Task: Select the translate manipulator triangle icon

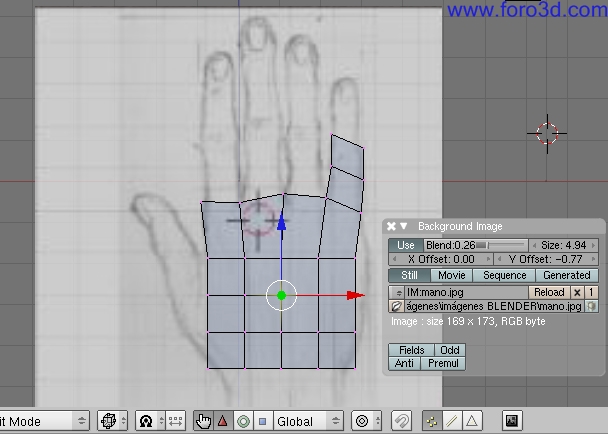Action: 223,421
